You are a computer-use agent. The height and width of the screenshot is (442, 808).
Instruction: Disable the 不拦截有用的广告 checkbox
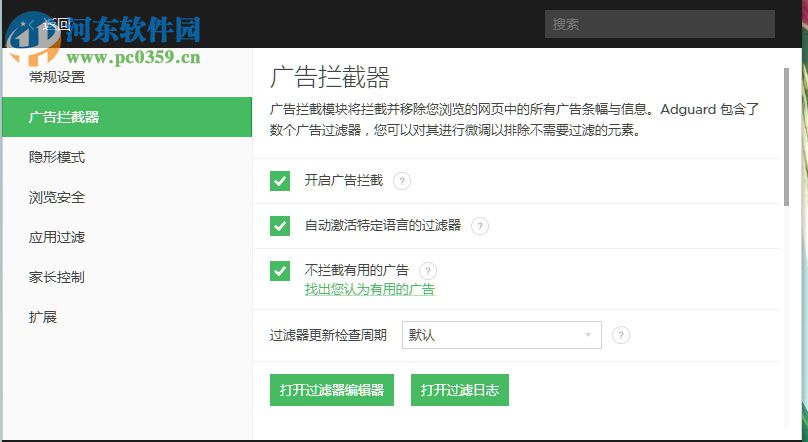click(x=280, y=271)
